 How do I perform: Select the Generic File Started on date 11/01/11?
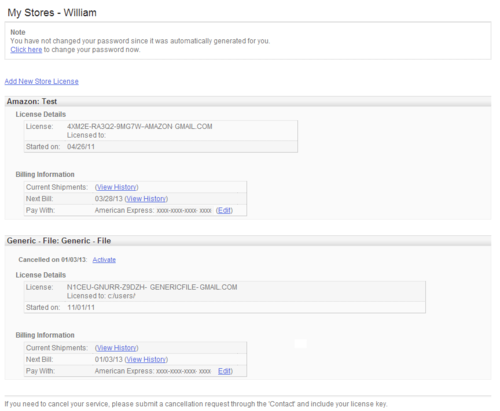pos(81,307)
